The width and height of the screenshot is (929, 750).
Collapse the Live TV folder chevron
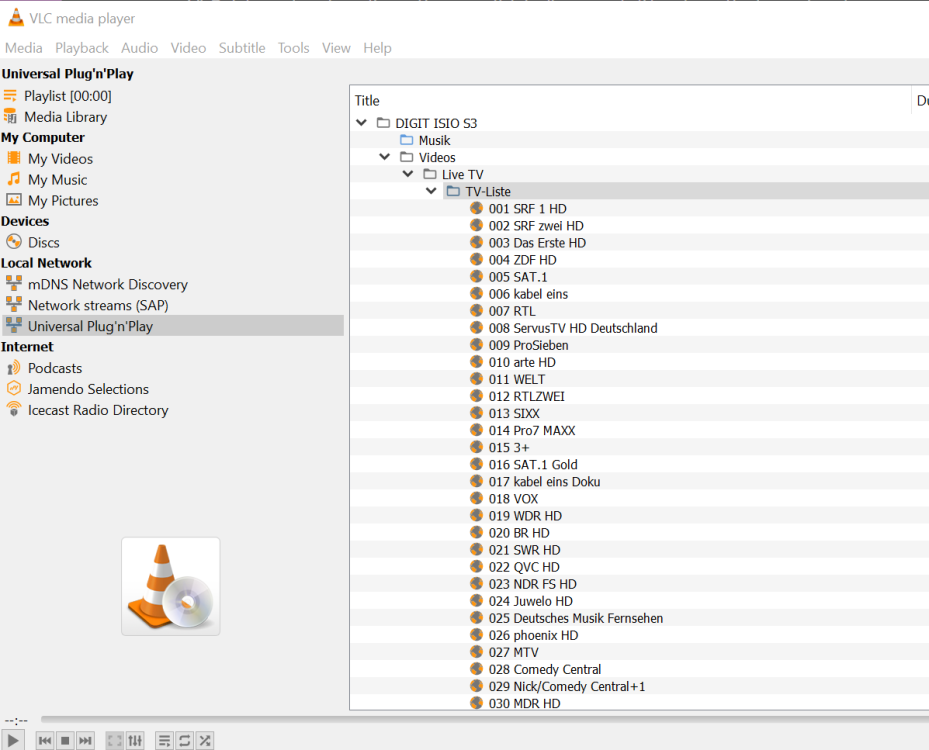pyautogui.click(x=408, y=174)
